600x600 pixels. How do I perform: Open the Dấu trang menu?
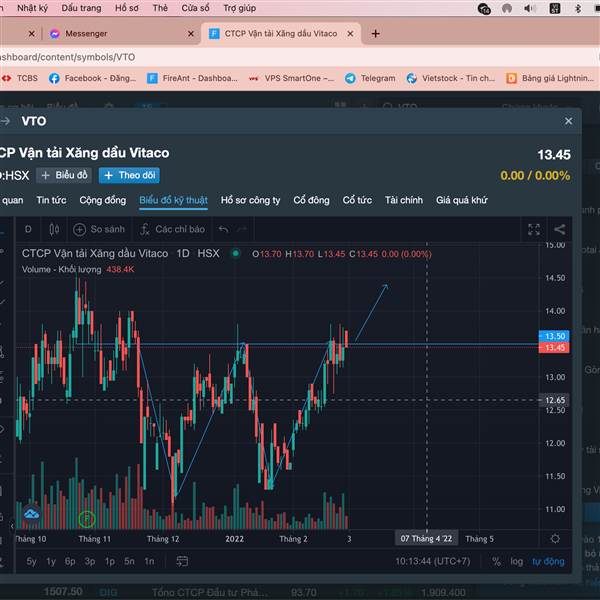pyautogui.click(x=81, y=8)
